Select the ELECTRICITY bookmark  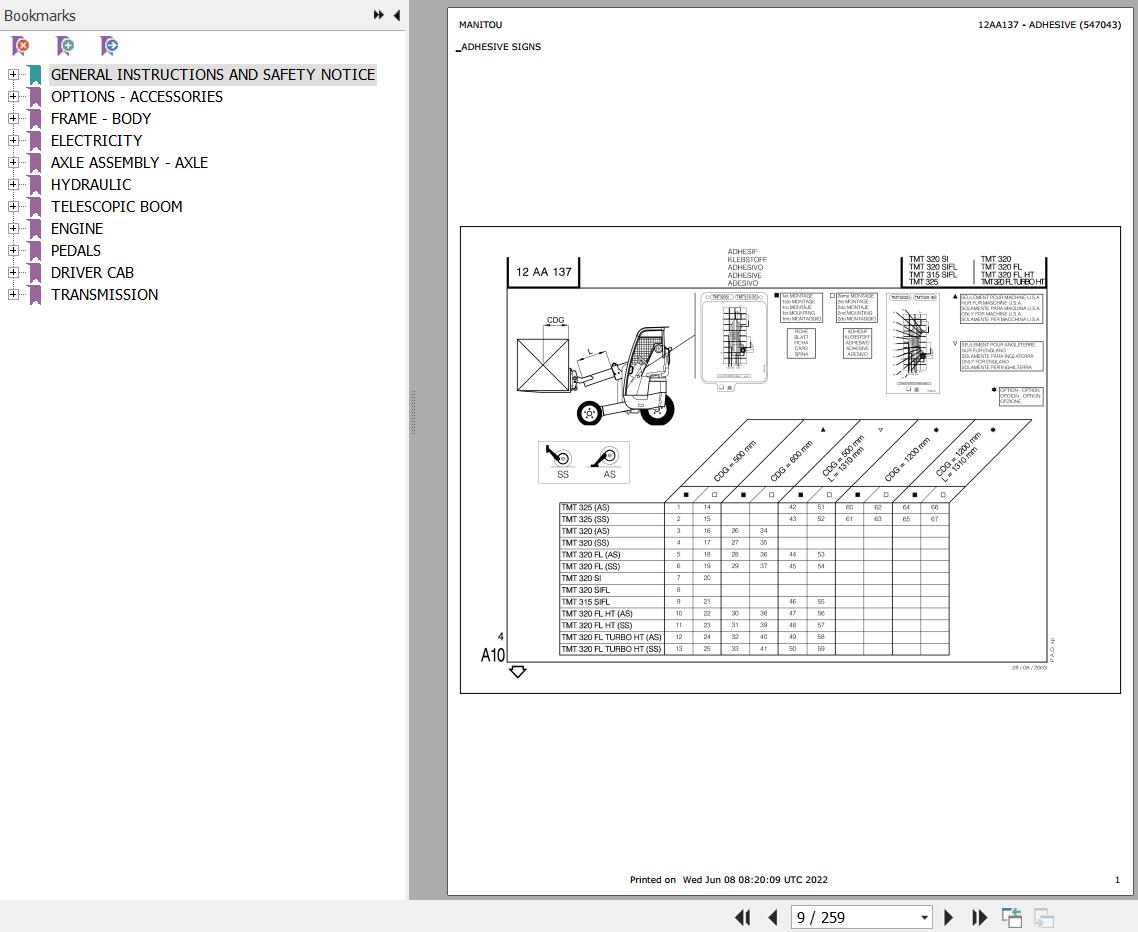click(97, 141)
